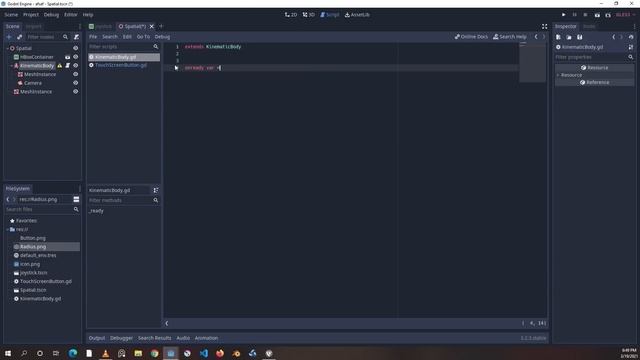Go to previous script edit location
Screen dimensions: 640x360
tap(536, 37)
